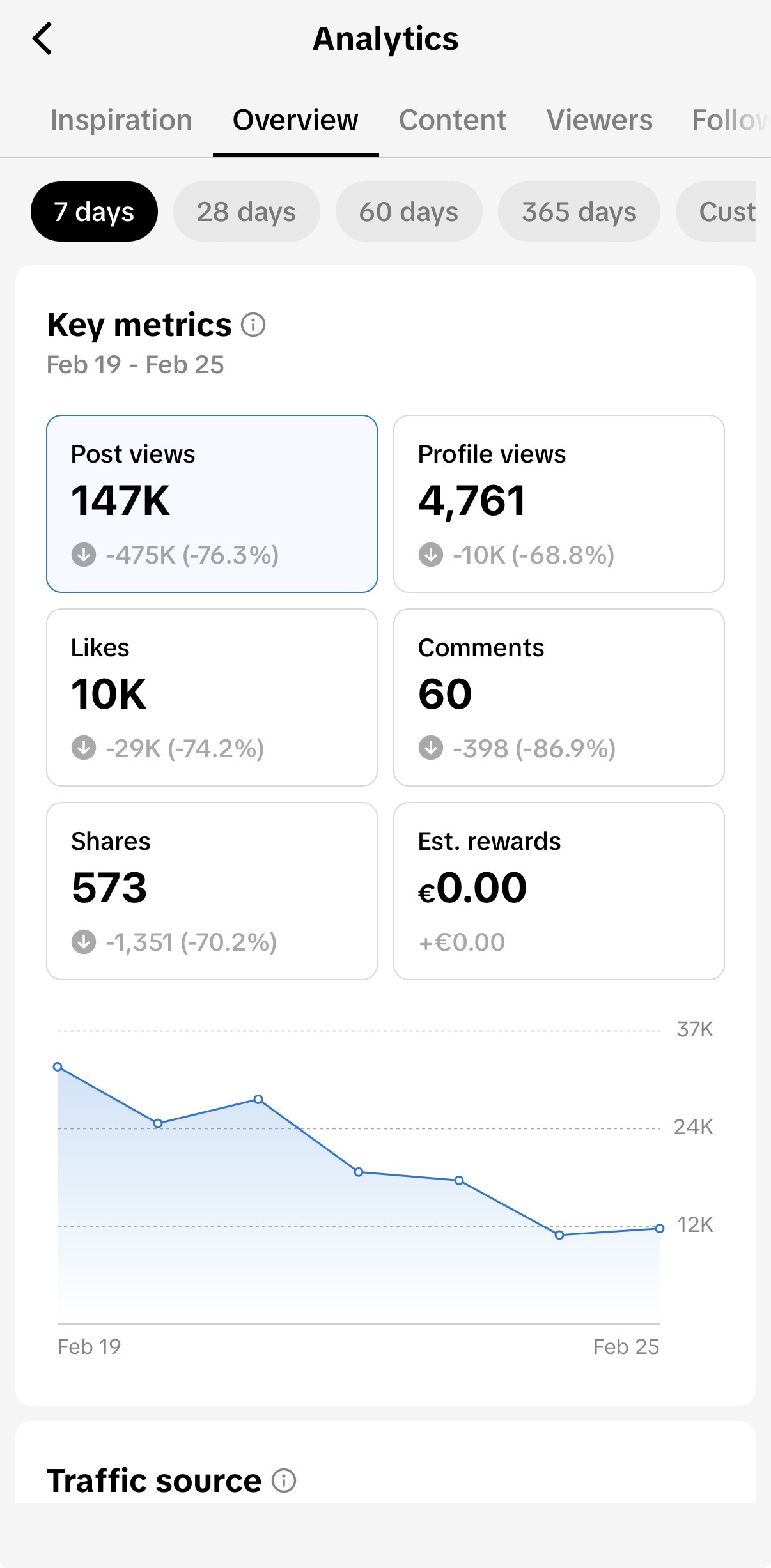
Task: Show the Comments metric chart
Action: (x=559, y=697)
